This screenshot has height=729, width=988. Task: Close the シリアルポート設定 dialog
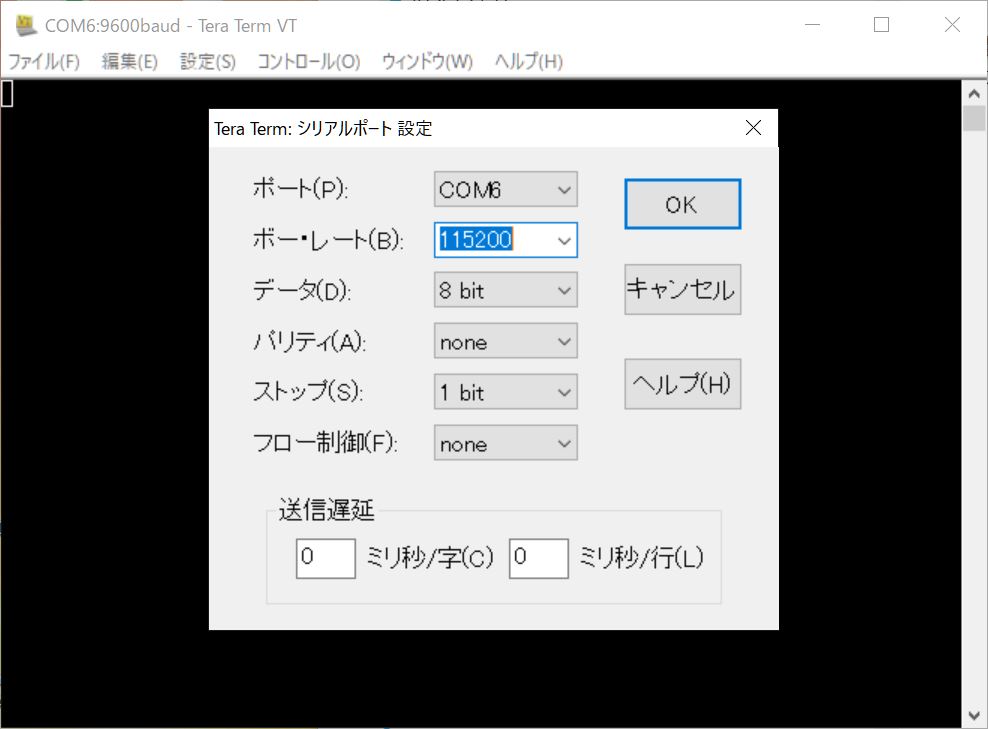point(753,128)
